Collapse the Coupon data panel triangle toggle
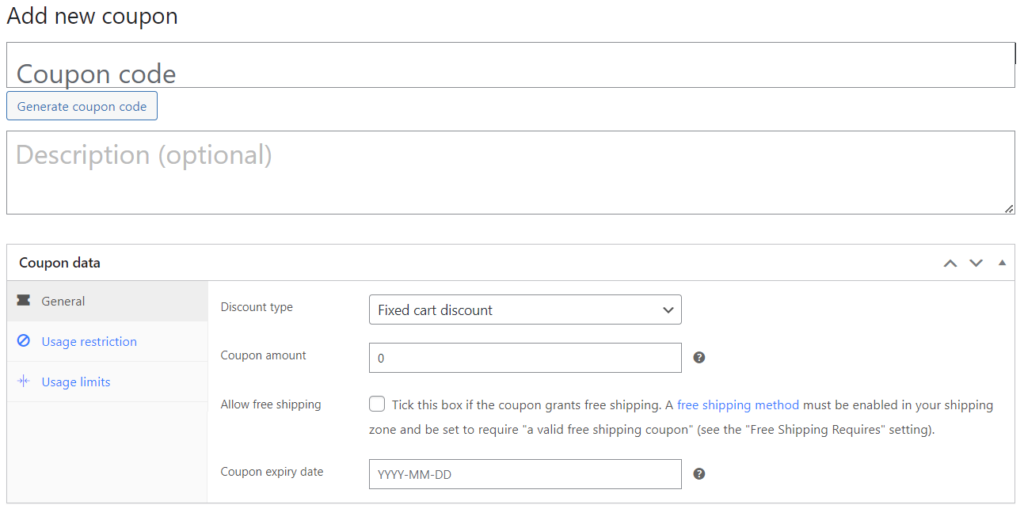 click(1002, 263)
